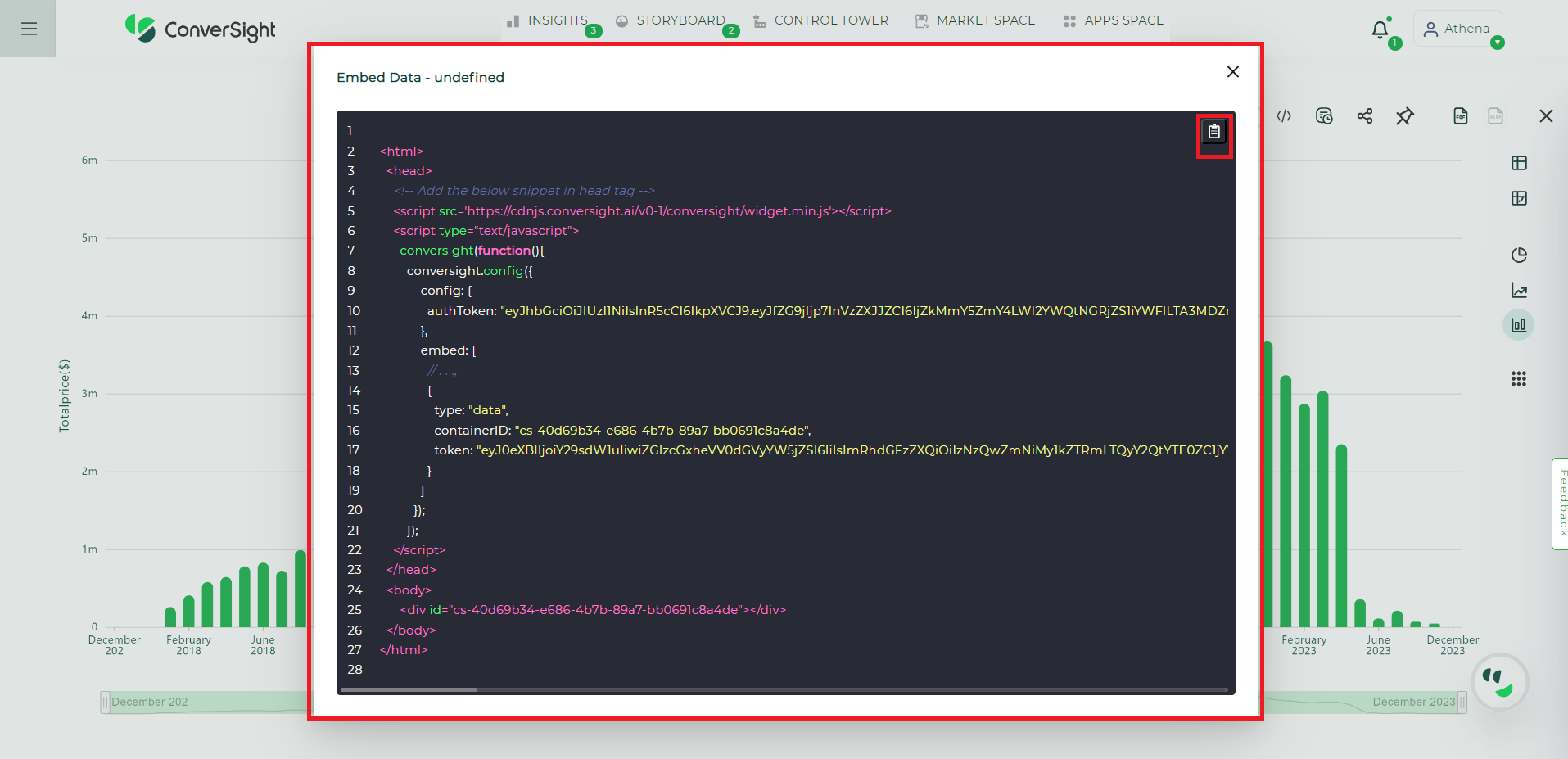Click the ConverSight logo
The image size is (1568, 759).
[x=201, y=29]
